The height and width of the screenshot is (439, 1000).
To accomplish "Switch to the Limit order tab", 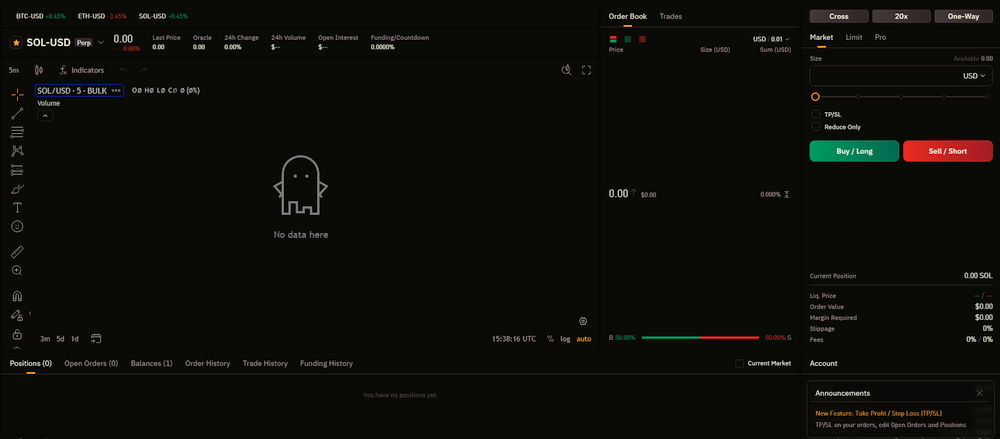I will point(854,38).
